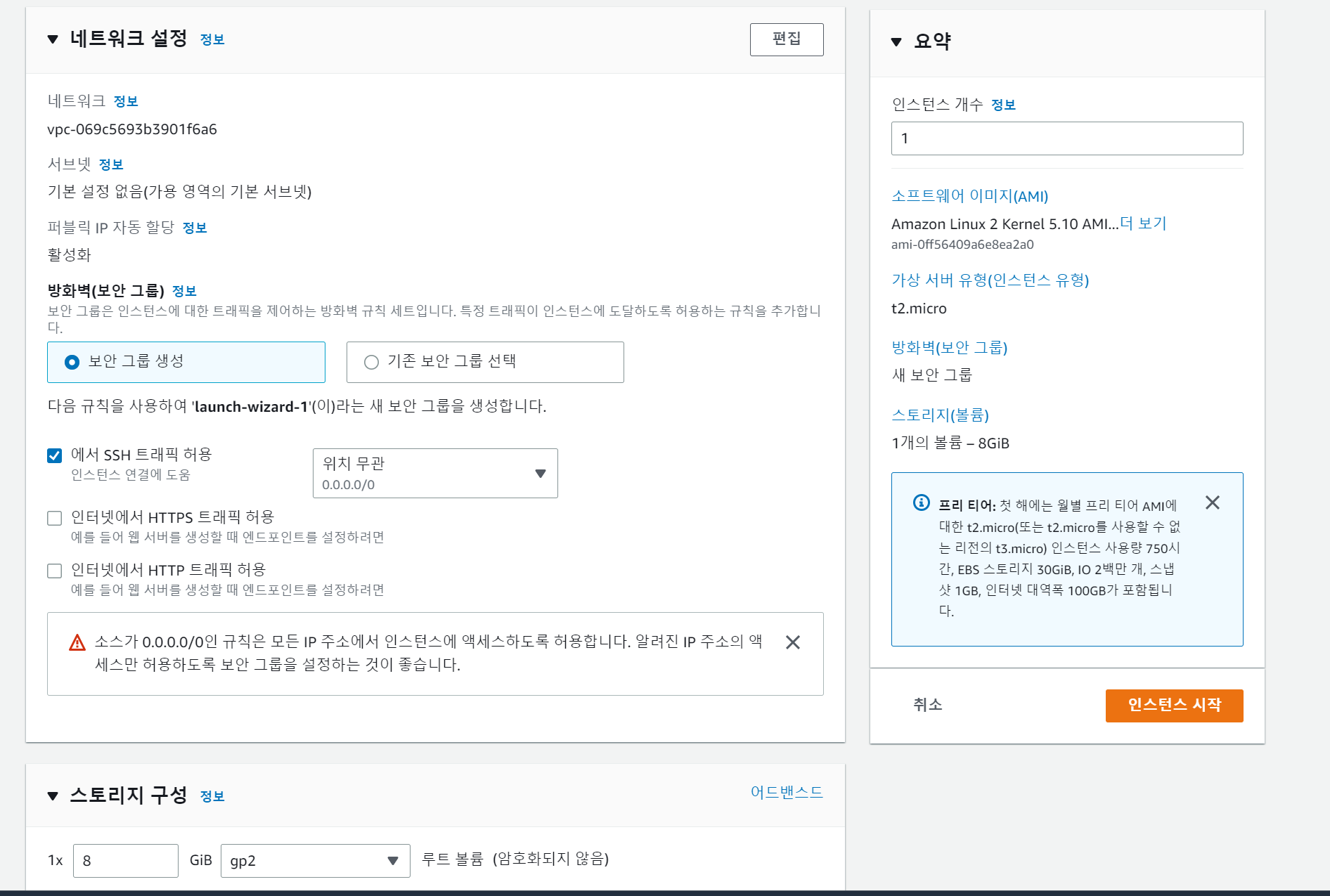
Task: Click the 취소 cancel button
Action: (x=927, y=705)
